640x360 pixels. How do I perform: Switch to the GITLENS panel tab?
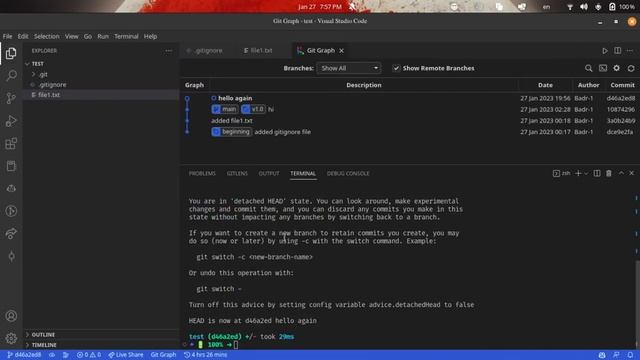tap(237, 173)
